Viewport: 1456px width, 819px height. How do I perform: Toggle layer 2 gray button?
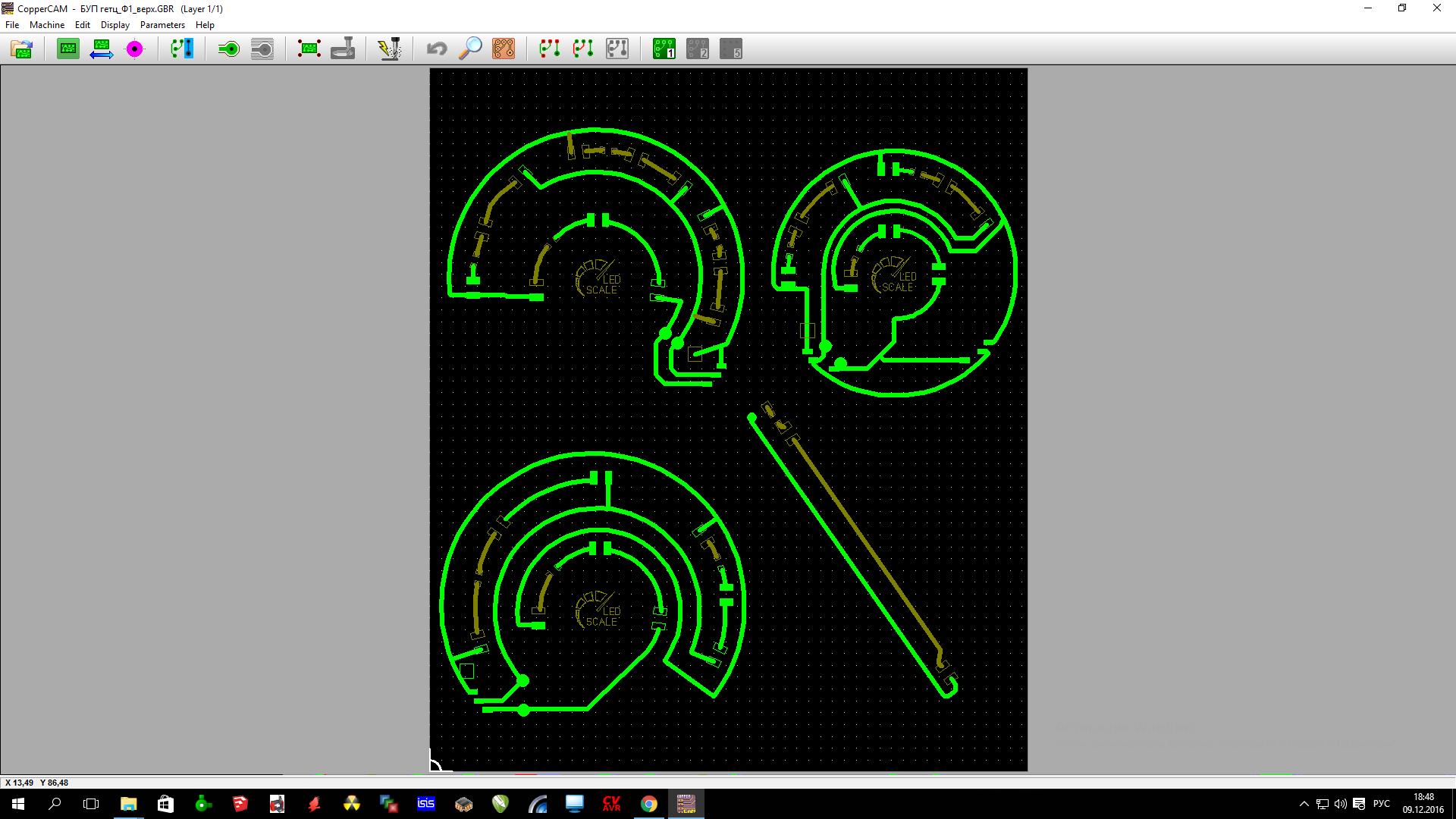click(697, 49)
